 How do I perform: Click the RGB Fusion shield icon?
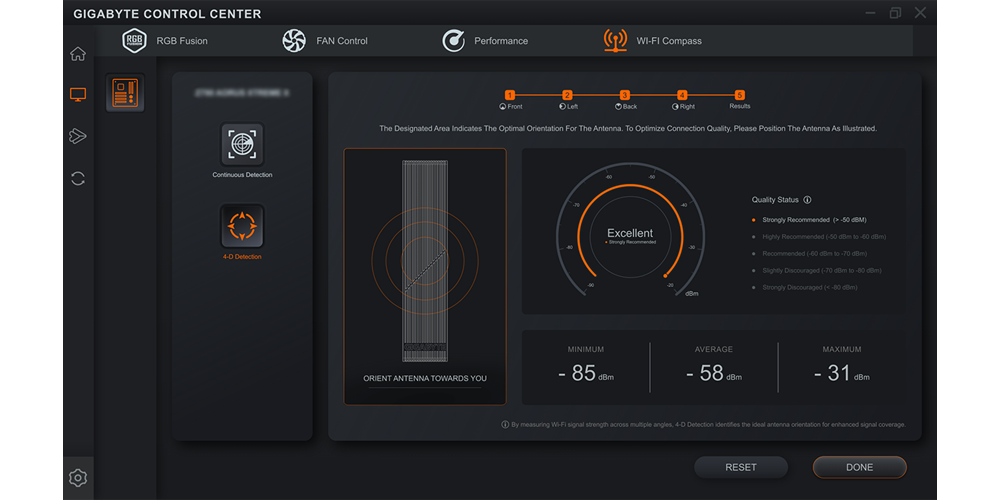135,41
